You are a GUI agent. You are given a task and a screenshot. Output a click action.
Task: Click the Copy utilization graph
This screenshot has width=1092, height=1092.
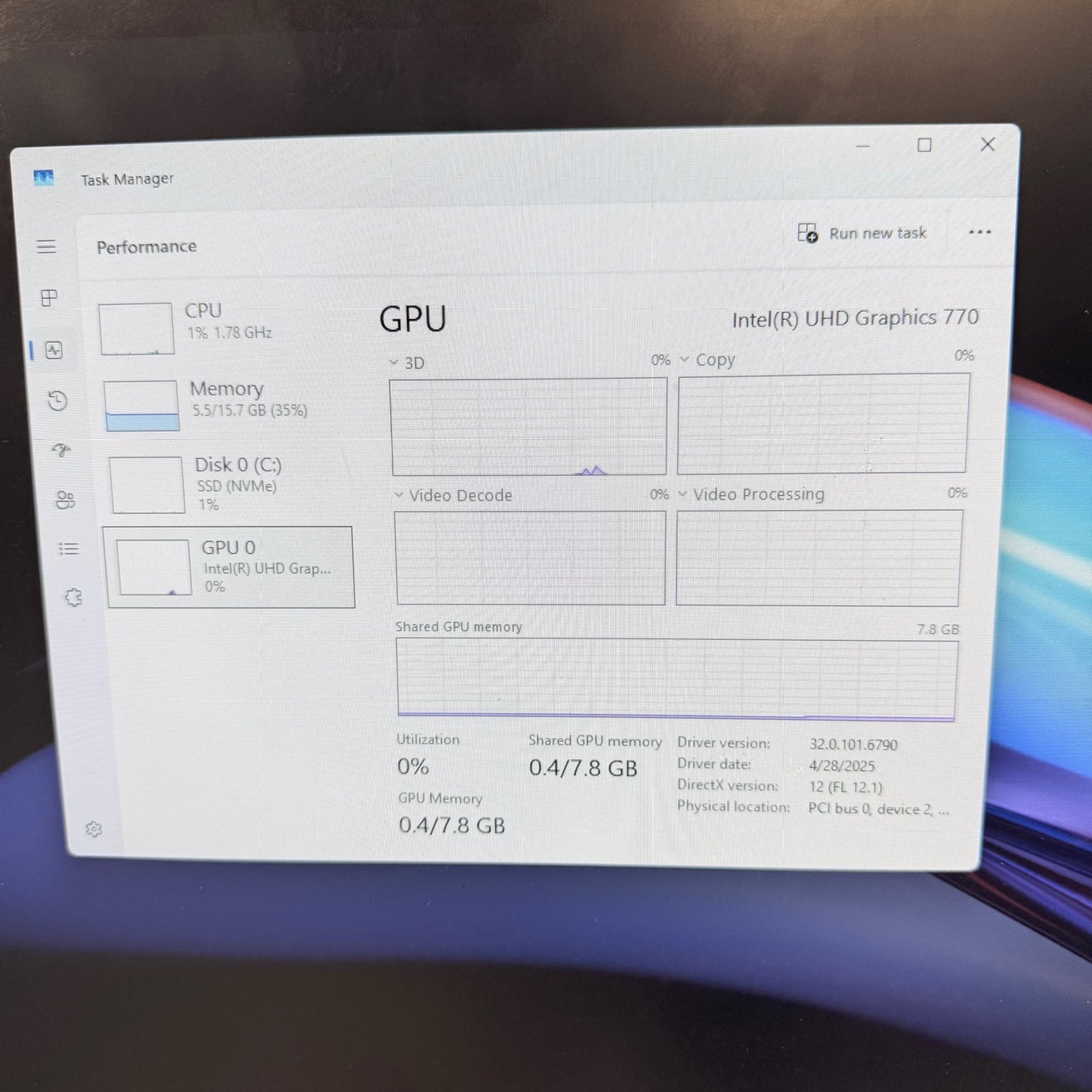[823, 424]
